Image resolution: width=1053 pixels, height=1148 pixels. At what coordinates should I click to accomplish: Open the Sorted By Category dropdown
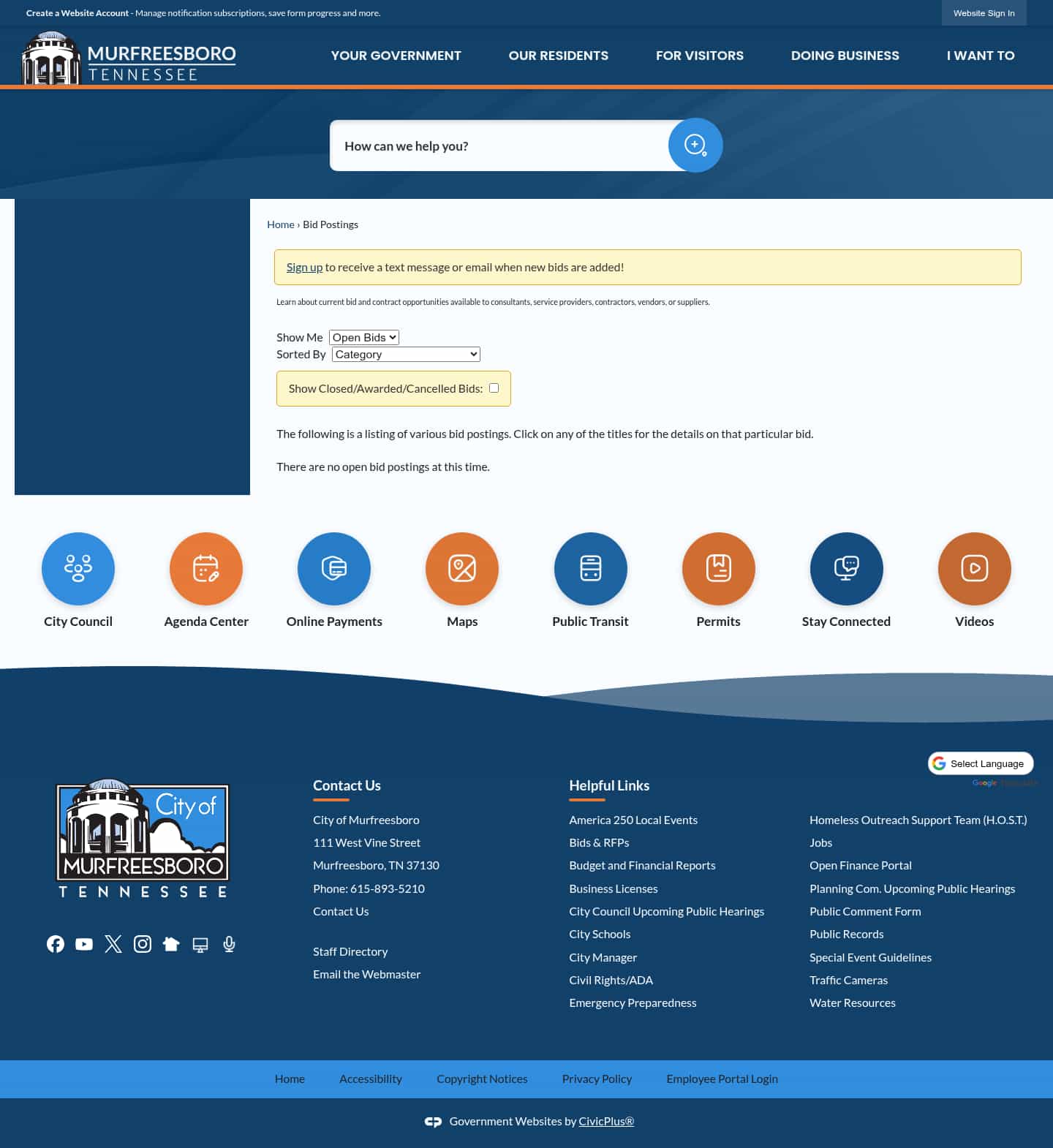[406, 354]
